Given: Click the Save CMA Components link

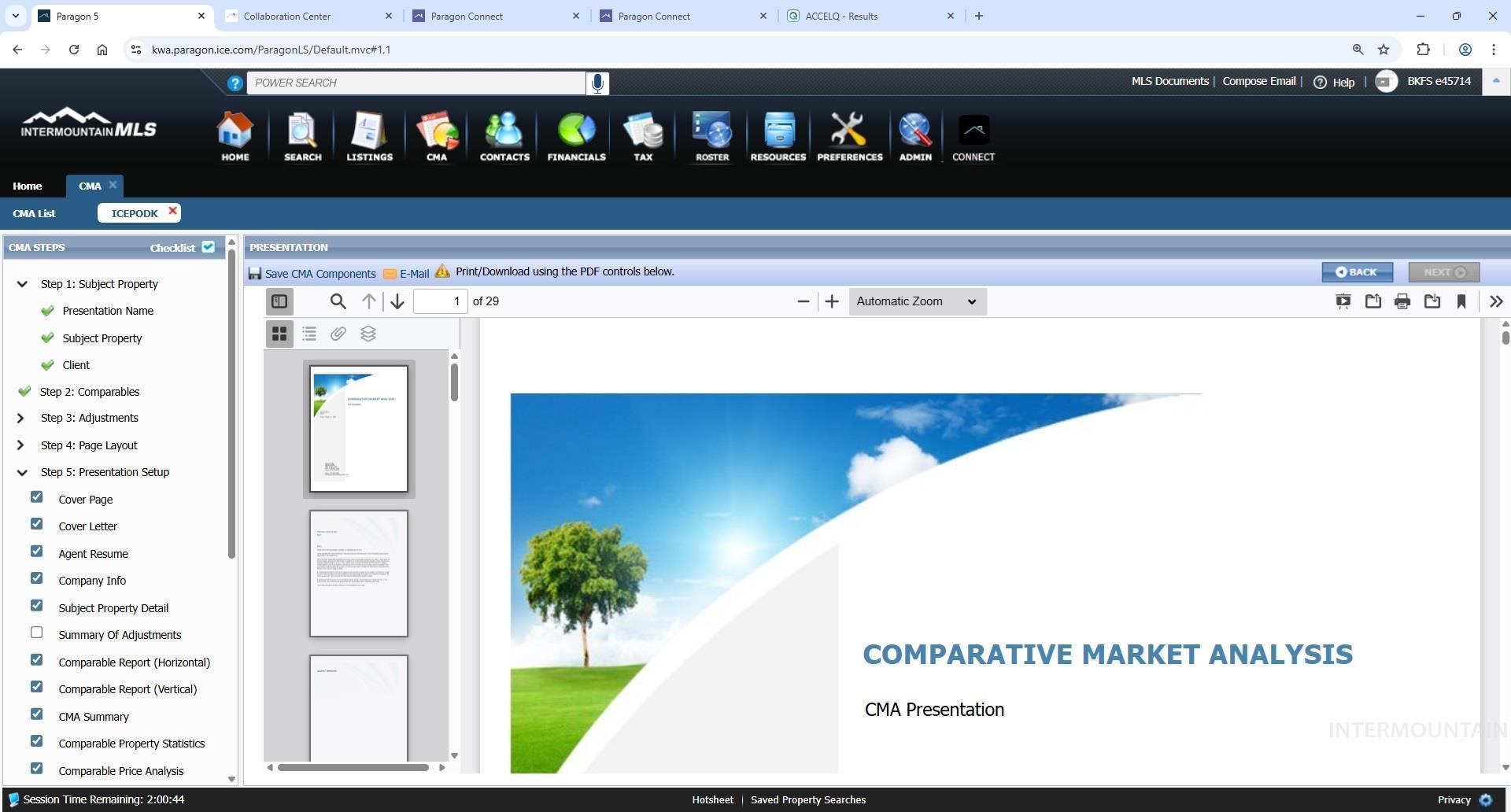Looking at the screenshot, I should 320,274.
